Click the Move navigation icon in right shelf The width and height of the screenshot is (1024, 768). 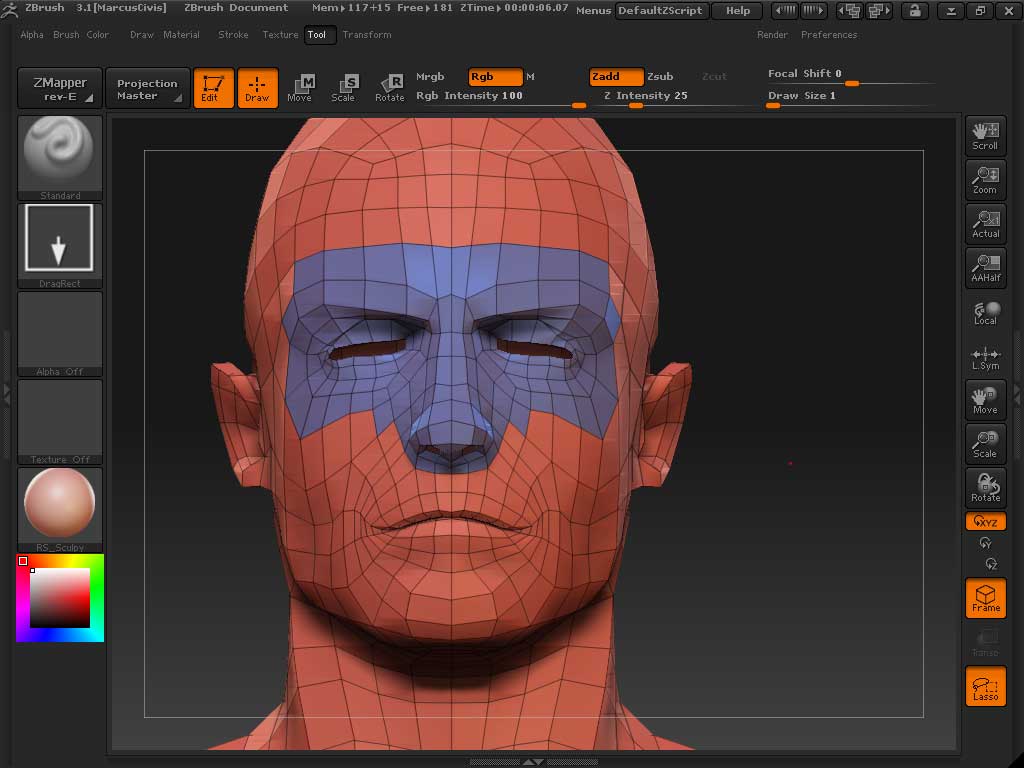tap(985, 400)
